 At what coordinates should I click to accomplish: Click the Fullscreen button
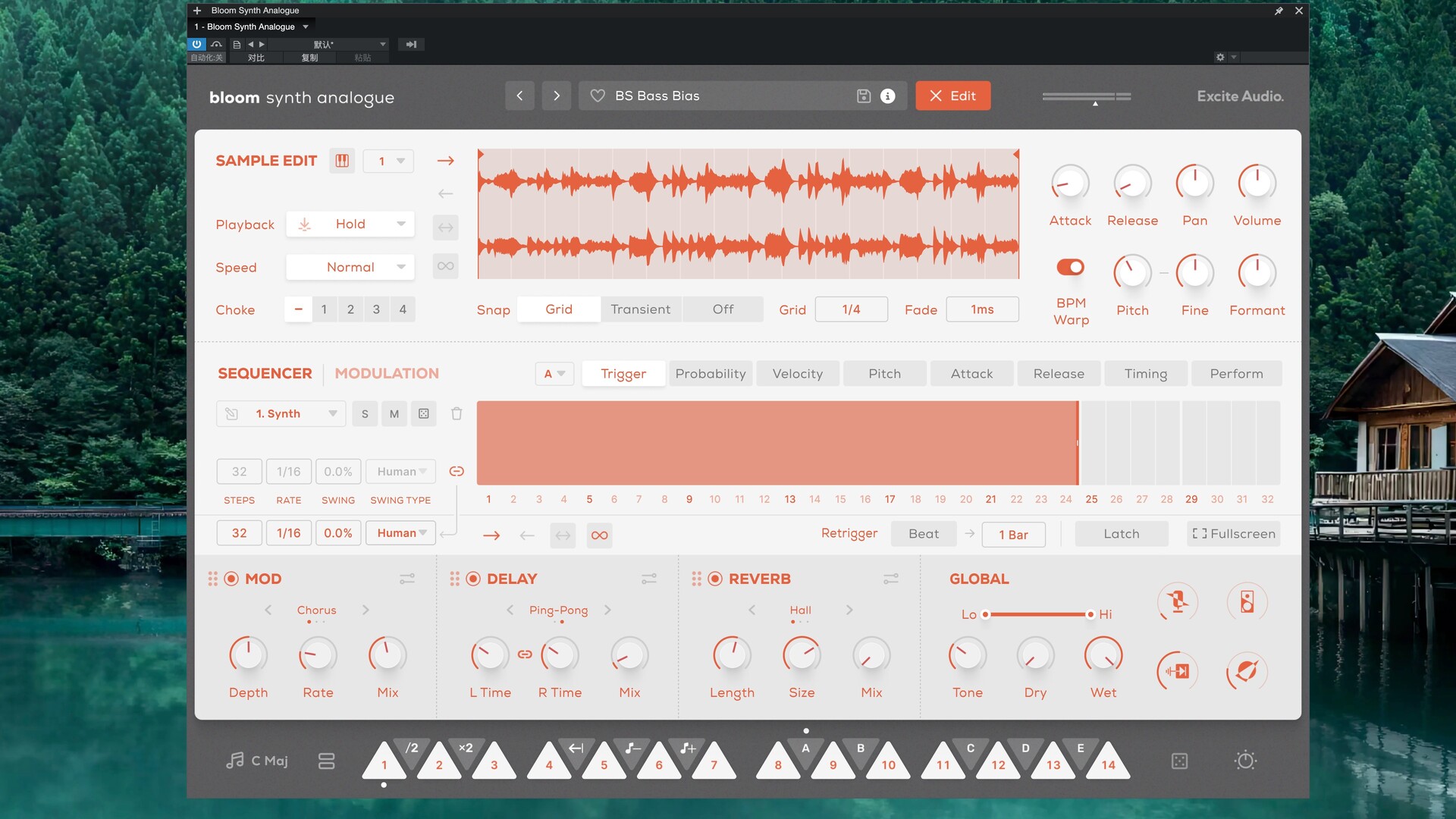point(1234,534)
